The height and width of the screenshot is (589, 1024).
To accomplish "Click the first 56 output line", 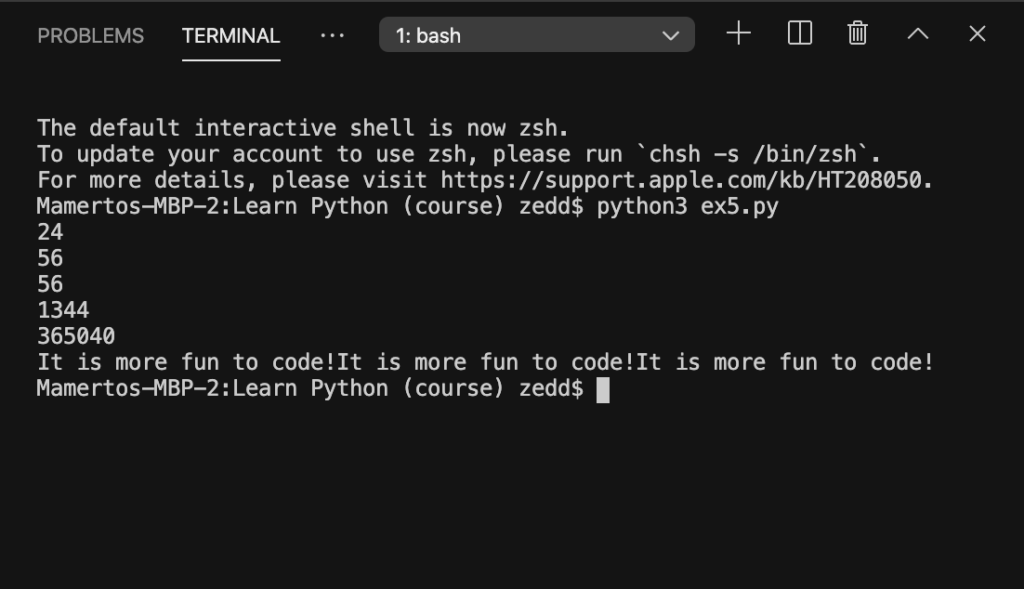I will 50,259.
